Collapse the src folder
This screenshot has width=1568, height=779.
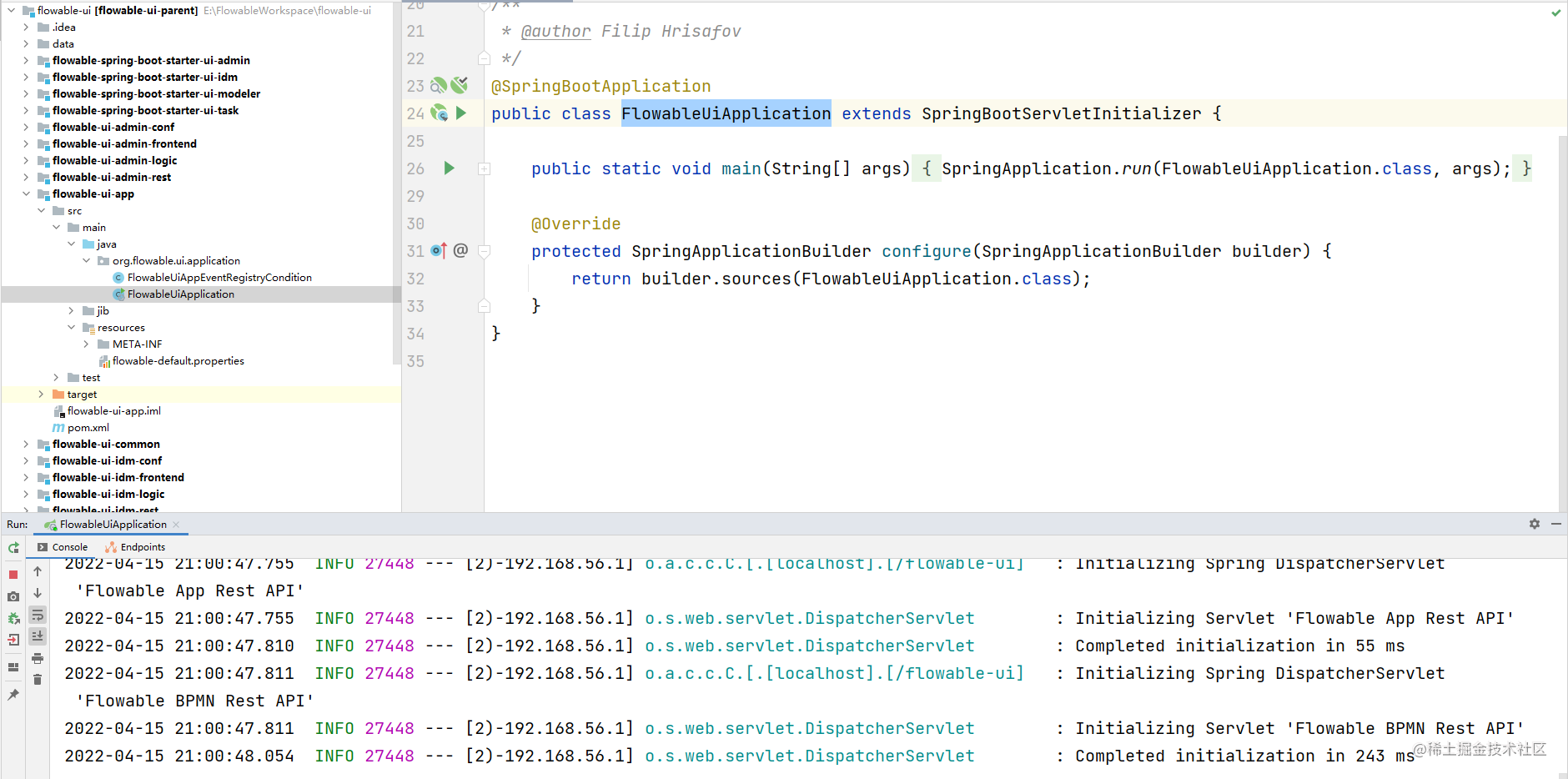click(x=41, y=211)
